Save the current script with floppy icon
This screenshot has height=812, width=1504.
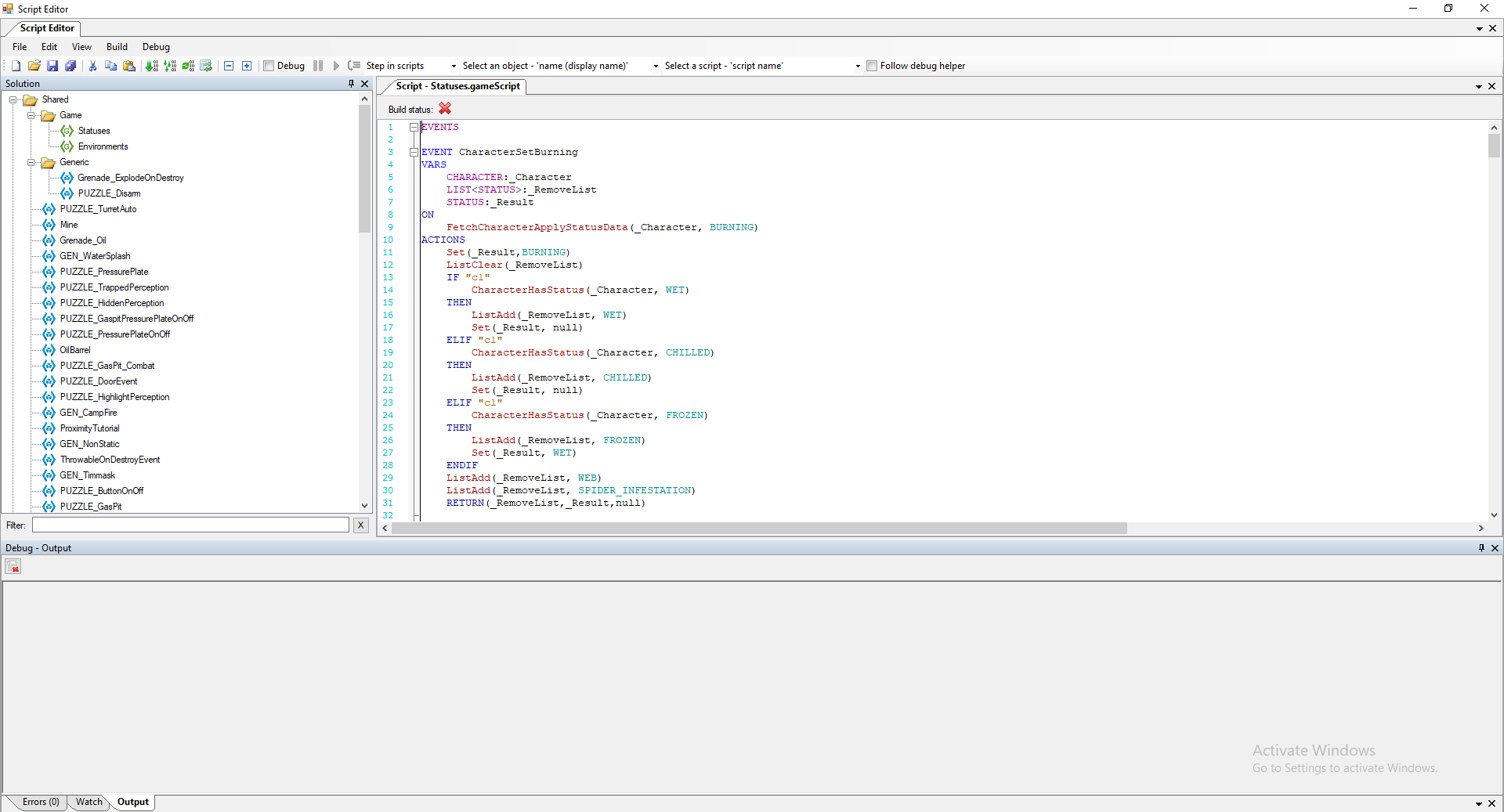point(52,66)
